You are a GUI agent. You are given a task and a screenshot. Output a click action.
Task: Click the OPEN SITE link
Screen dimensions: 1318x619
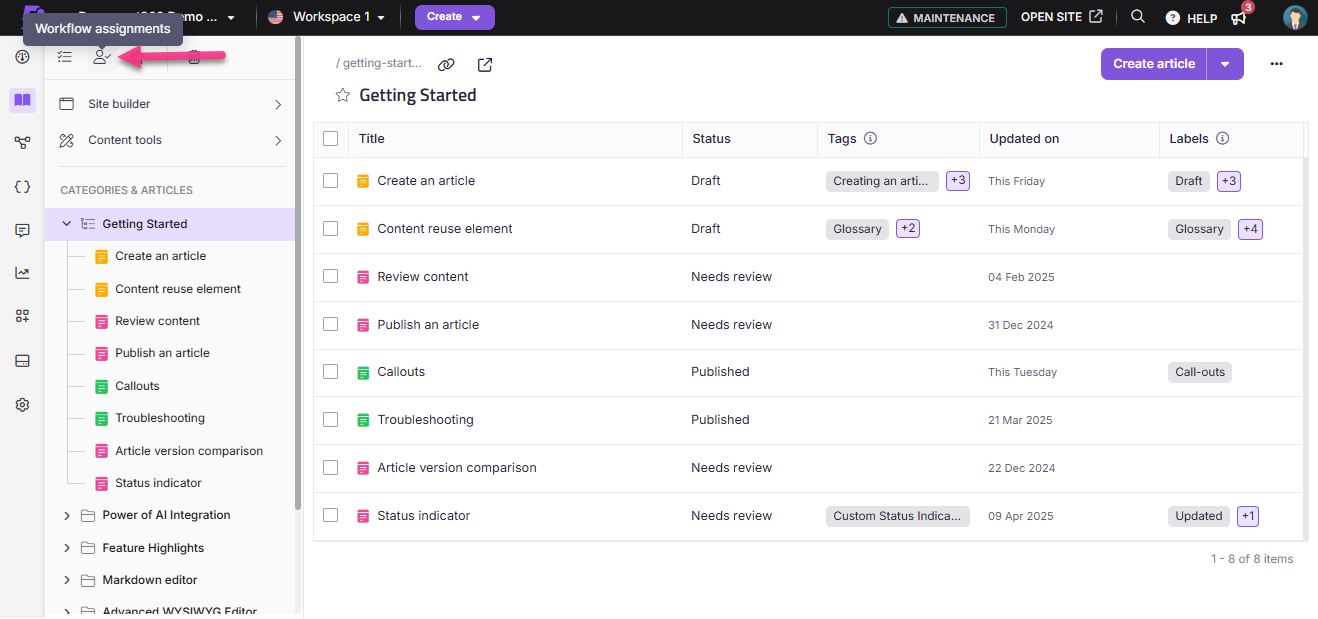1062,17
